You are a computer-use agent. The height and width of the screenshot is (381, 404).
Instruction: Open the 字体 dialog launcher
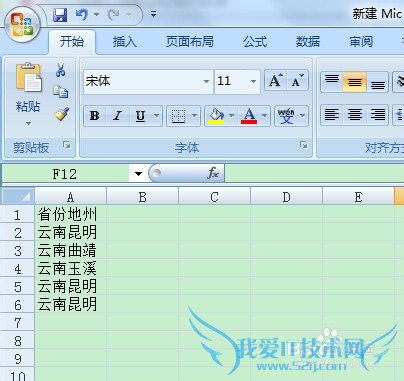304,145
